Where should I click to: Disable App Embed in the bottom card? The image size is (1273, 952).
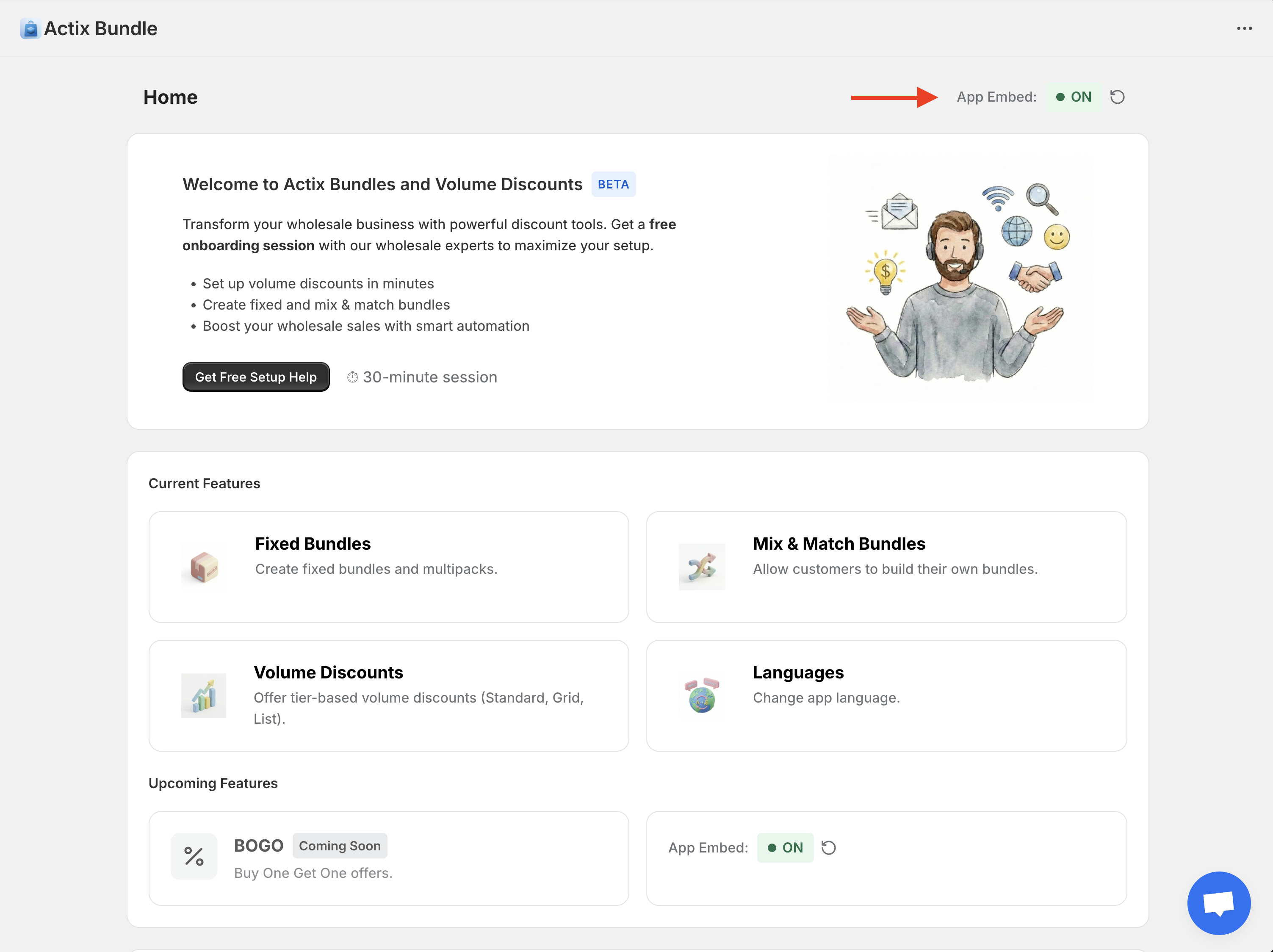pyautogui.click(x=785, y=847)
